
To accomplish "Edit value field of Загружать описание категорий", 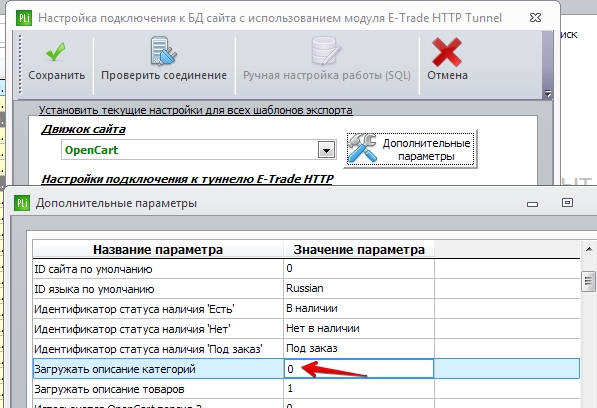I will point(359,368).
